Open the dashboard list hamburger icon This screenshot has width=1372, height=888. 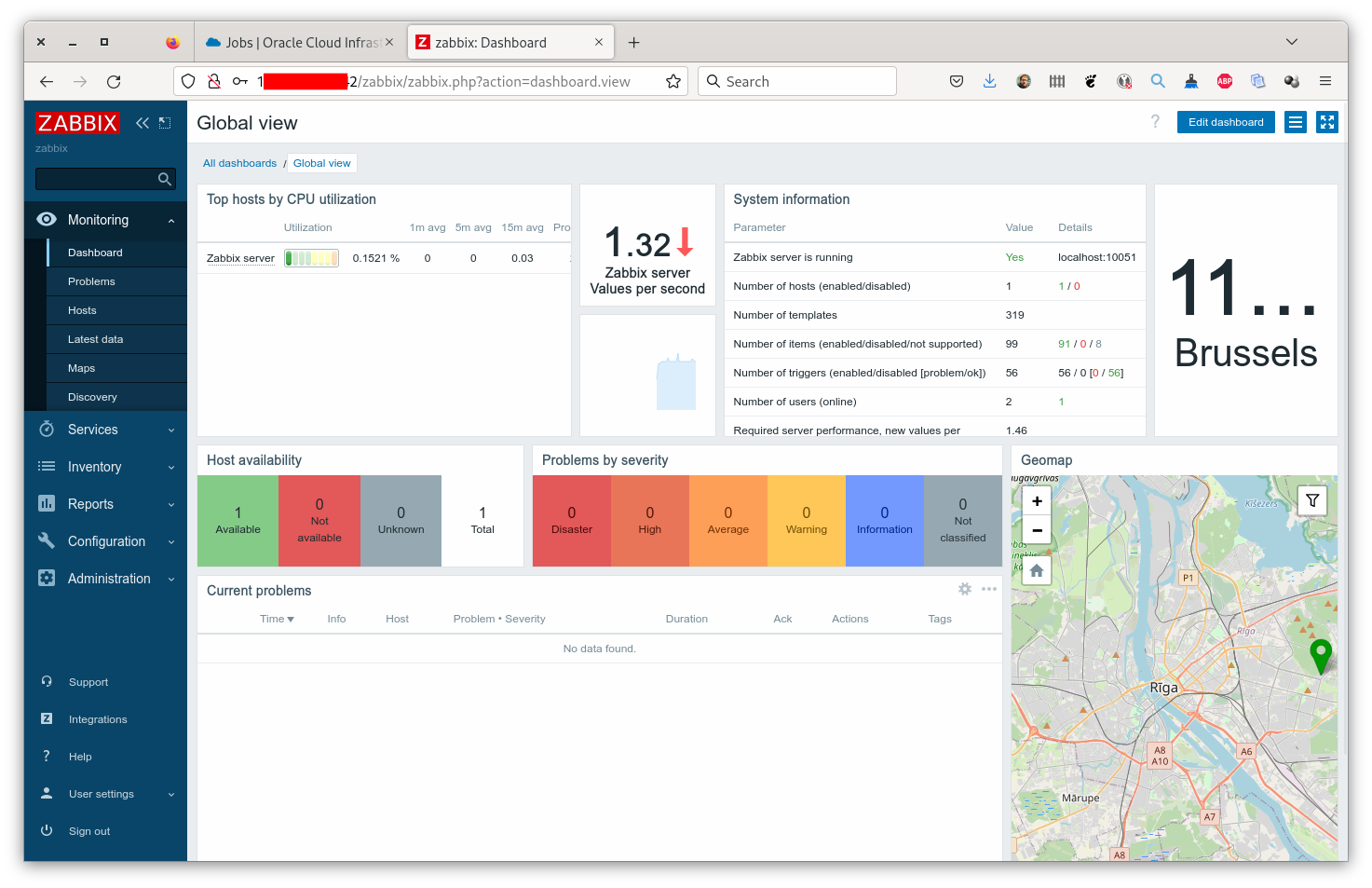coord(1295,121)
